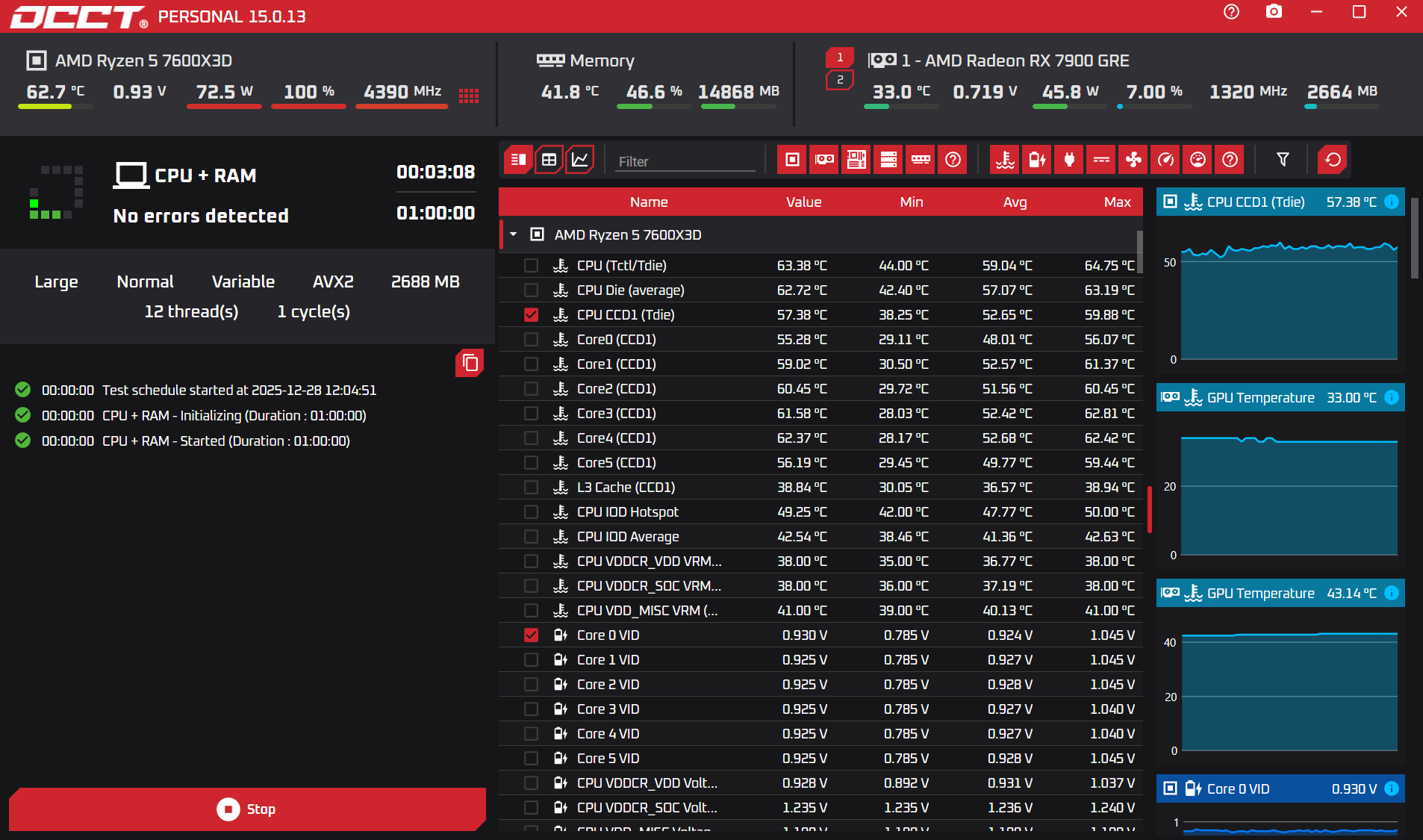Viewport: 1423px width, 840px height.
Task: Collapse the AMD Ryzen 5 7600X3D sensor group
Action: [514, 234]
